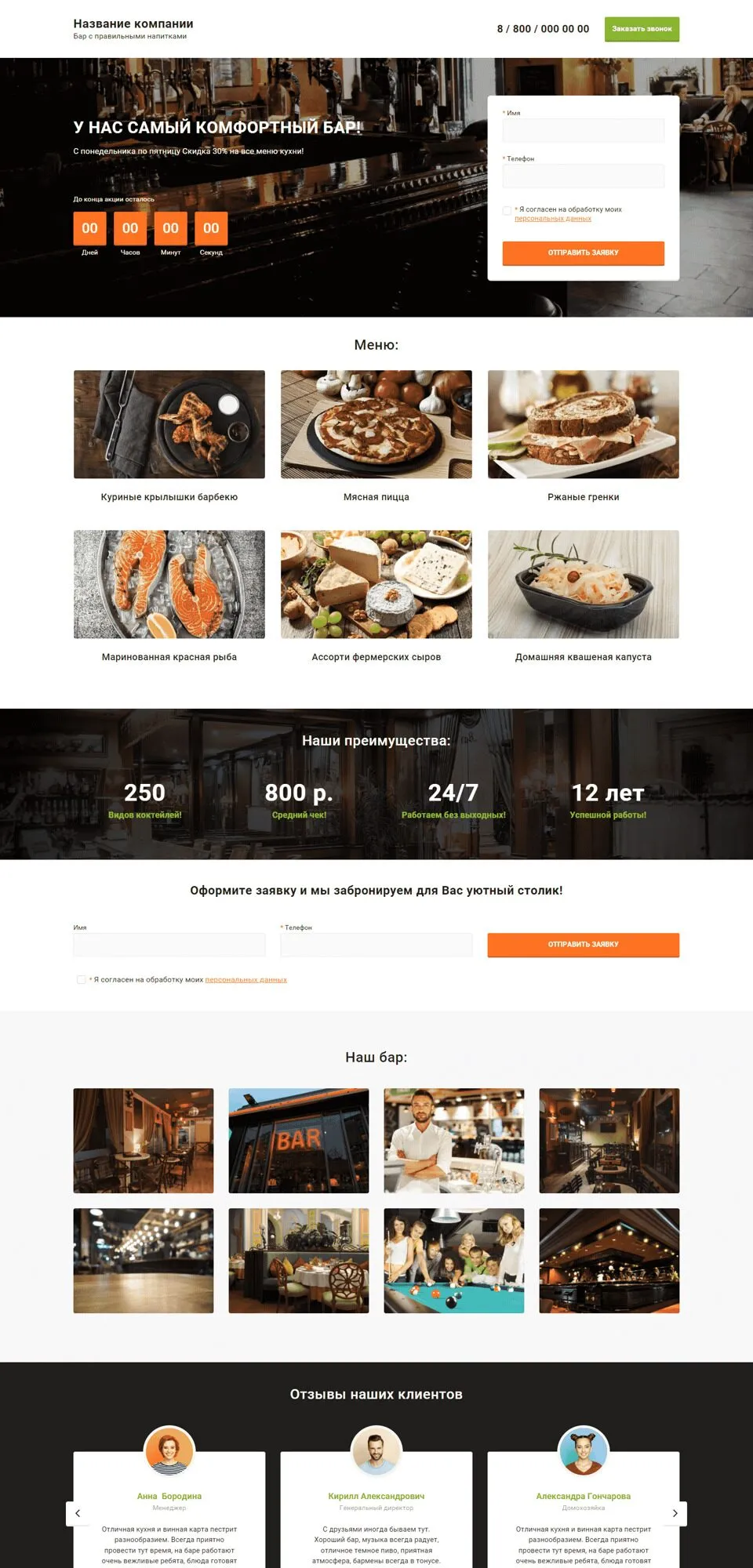
Task: Open the Куриные крылышки барбекю photo
Action: pyautogui.click(x=169, y=424)
